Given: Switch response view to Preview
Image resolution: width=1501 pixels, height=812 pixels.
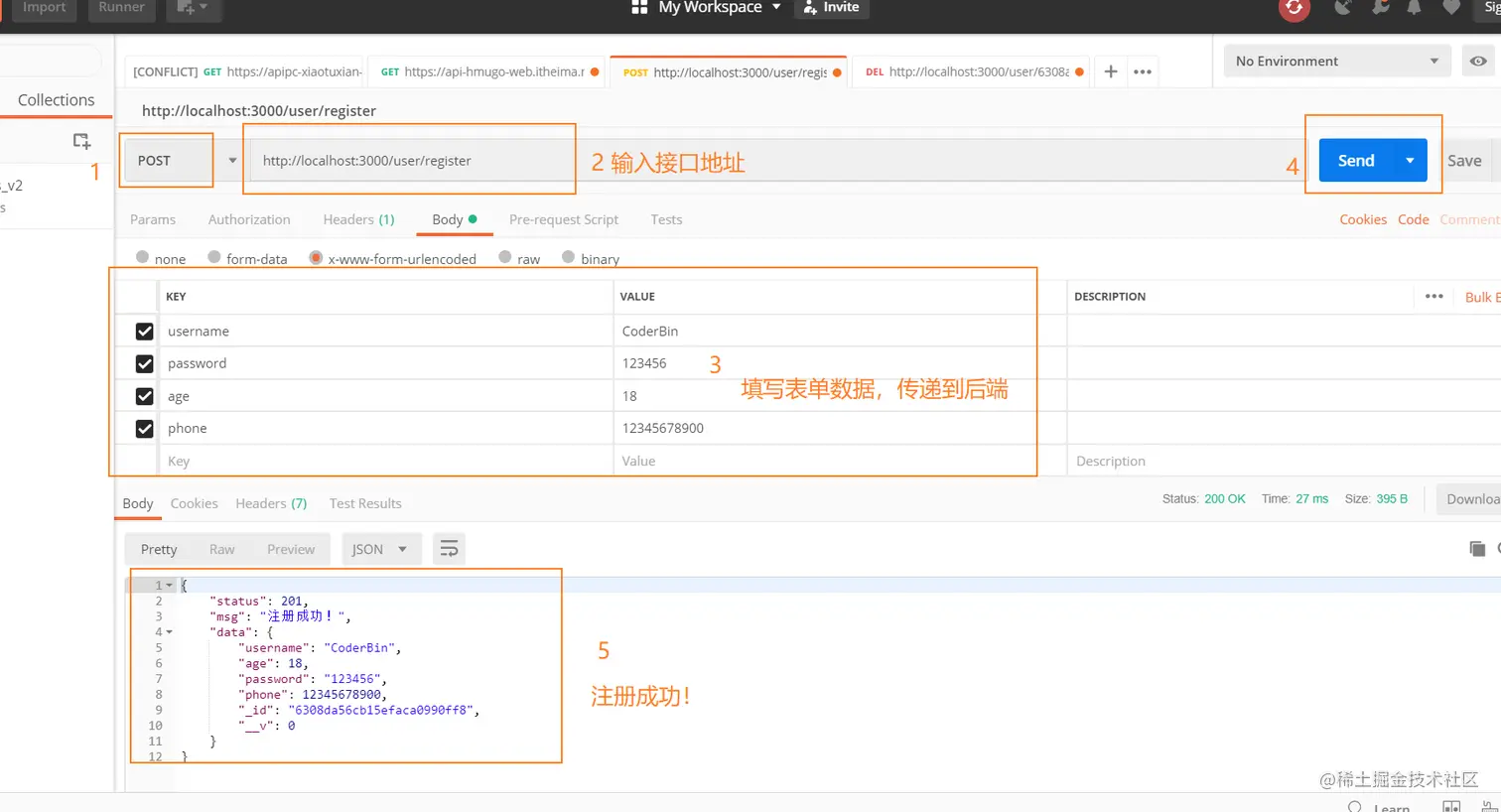Looking at the screenshot, I should pyautogui.click(x=291, y=549).
